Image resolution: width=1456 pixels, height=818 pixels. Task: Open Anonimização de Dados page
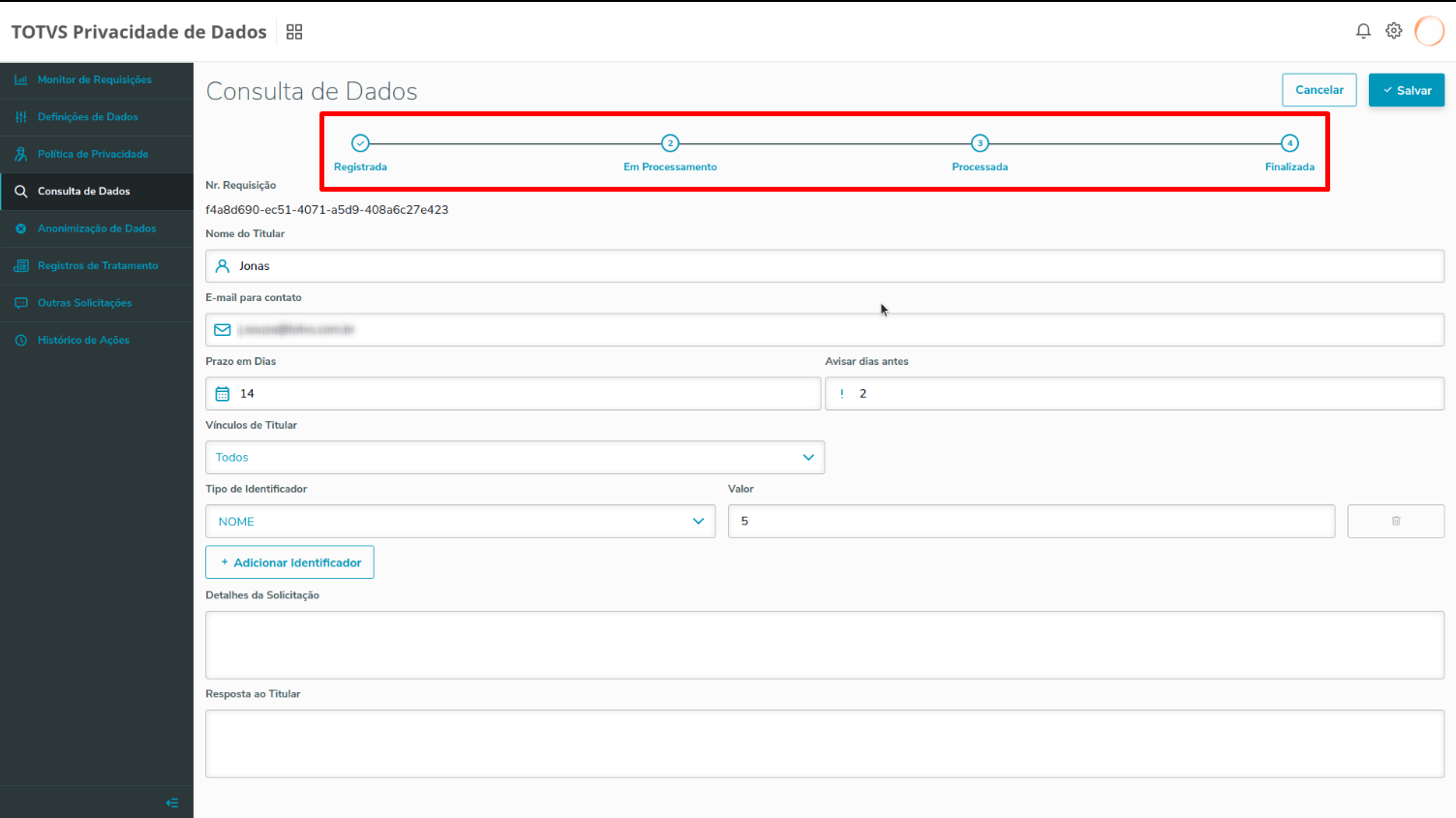click(x=97, y=228)
